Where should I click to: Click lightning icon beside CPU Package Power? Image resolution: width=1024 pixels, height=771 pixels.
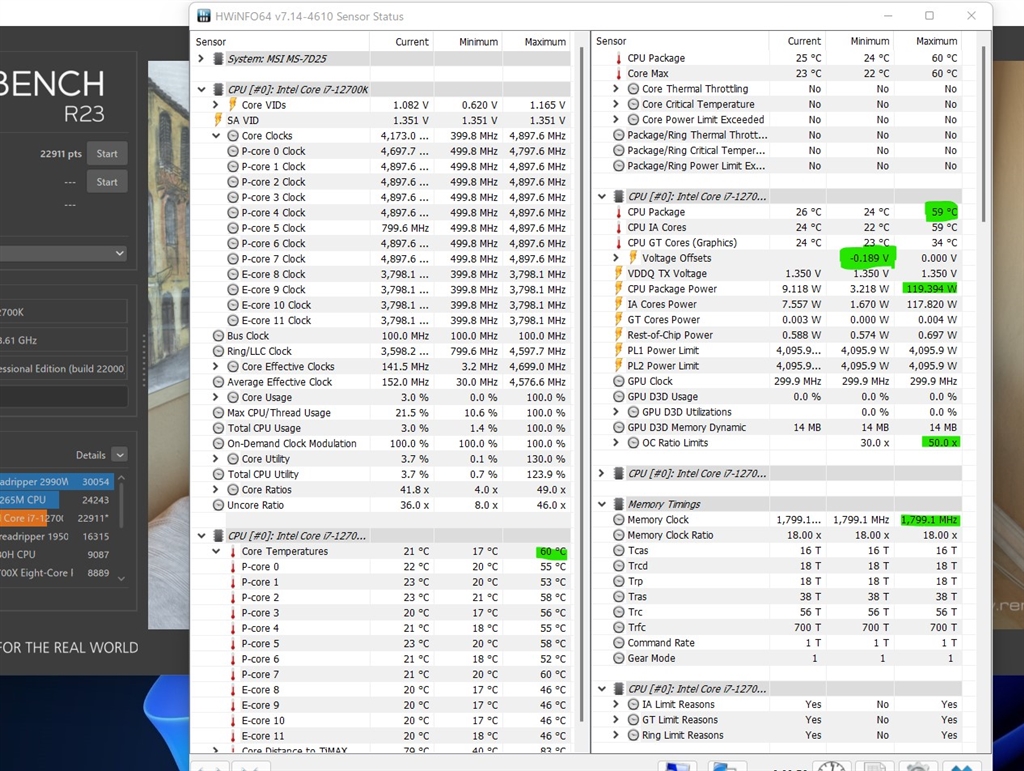[x=618, y=289]
